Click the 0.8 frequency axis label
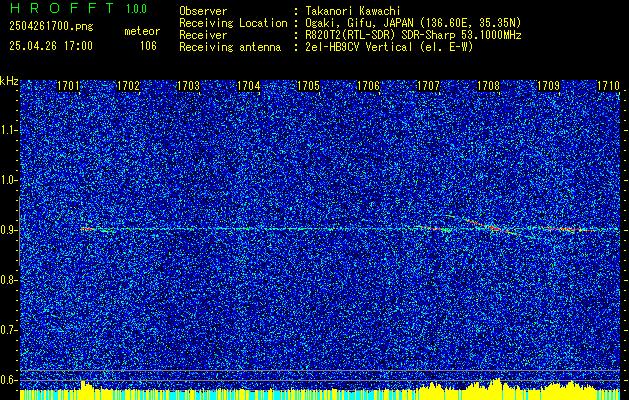The image size is (629, 400). tap(8, 280)
